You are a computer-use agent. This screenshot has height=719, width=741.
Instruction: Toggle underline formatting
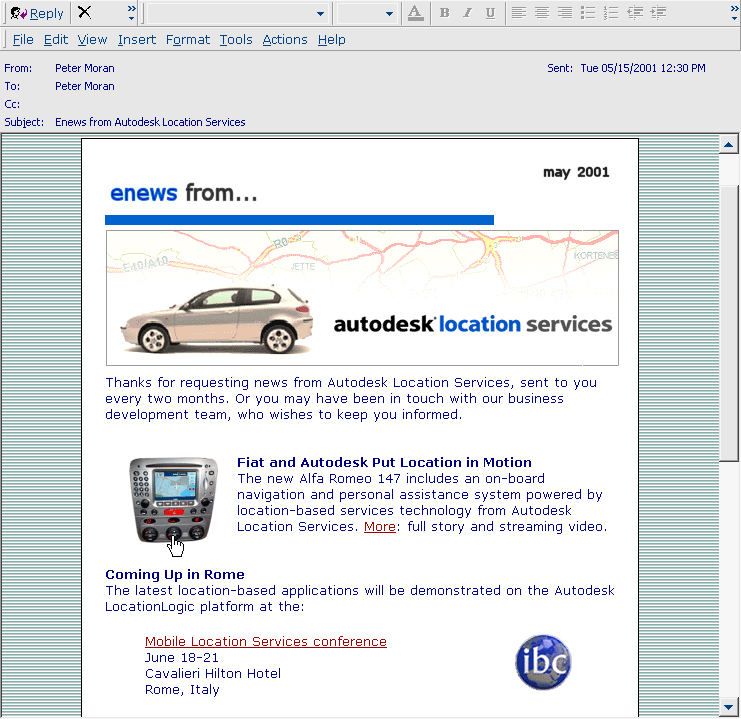point(491,13)
